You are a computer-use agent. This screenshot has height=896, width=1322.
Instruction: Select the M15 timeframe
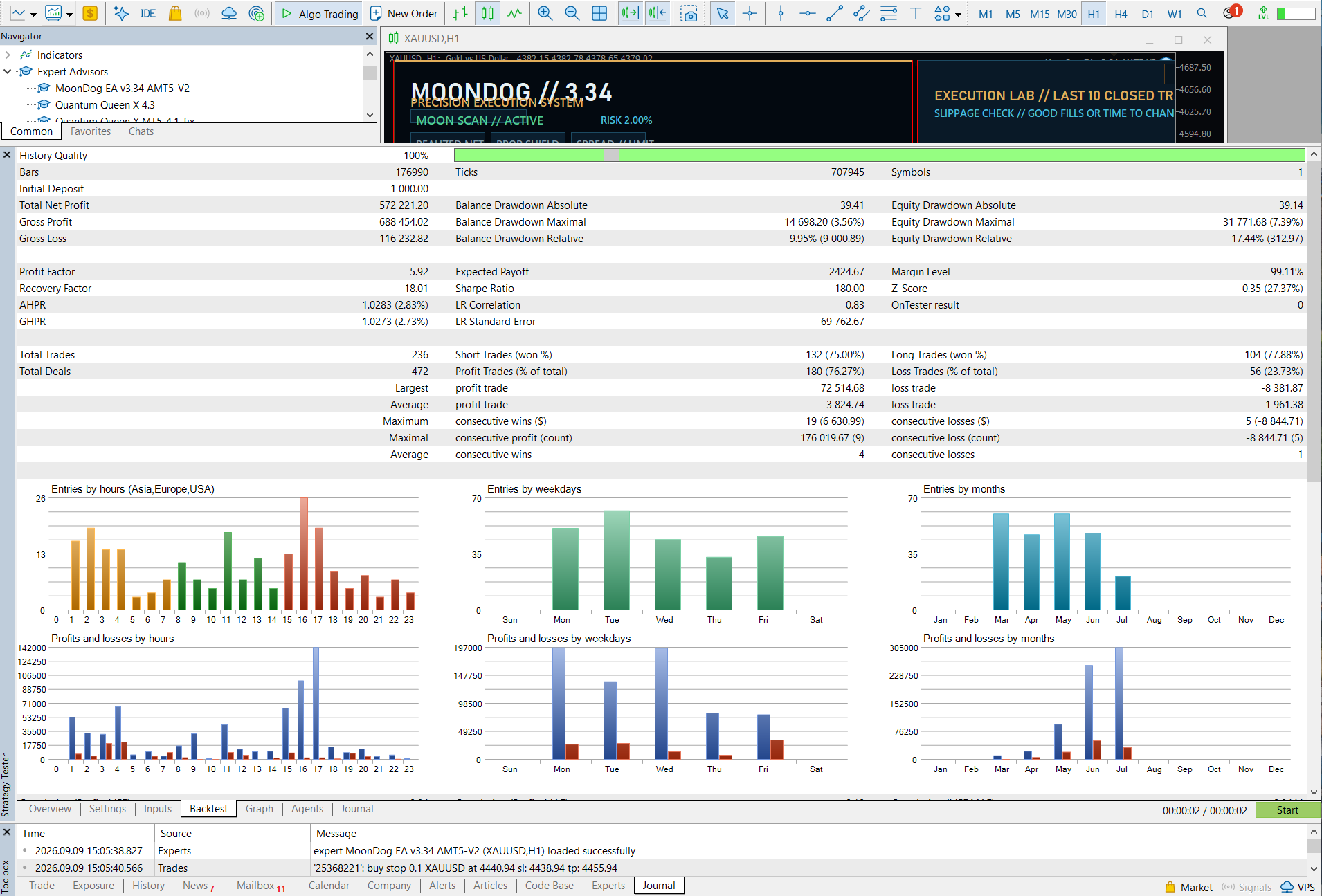point(1040,14)
